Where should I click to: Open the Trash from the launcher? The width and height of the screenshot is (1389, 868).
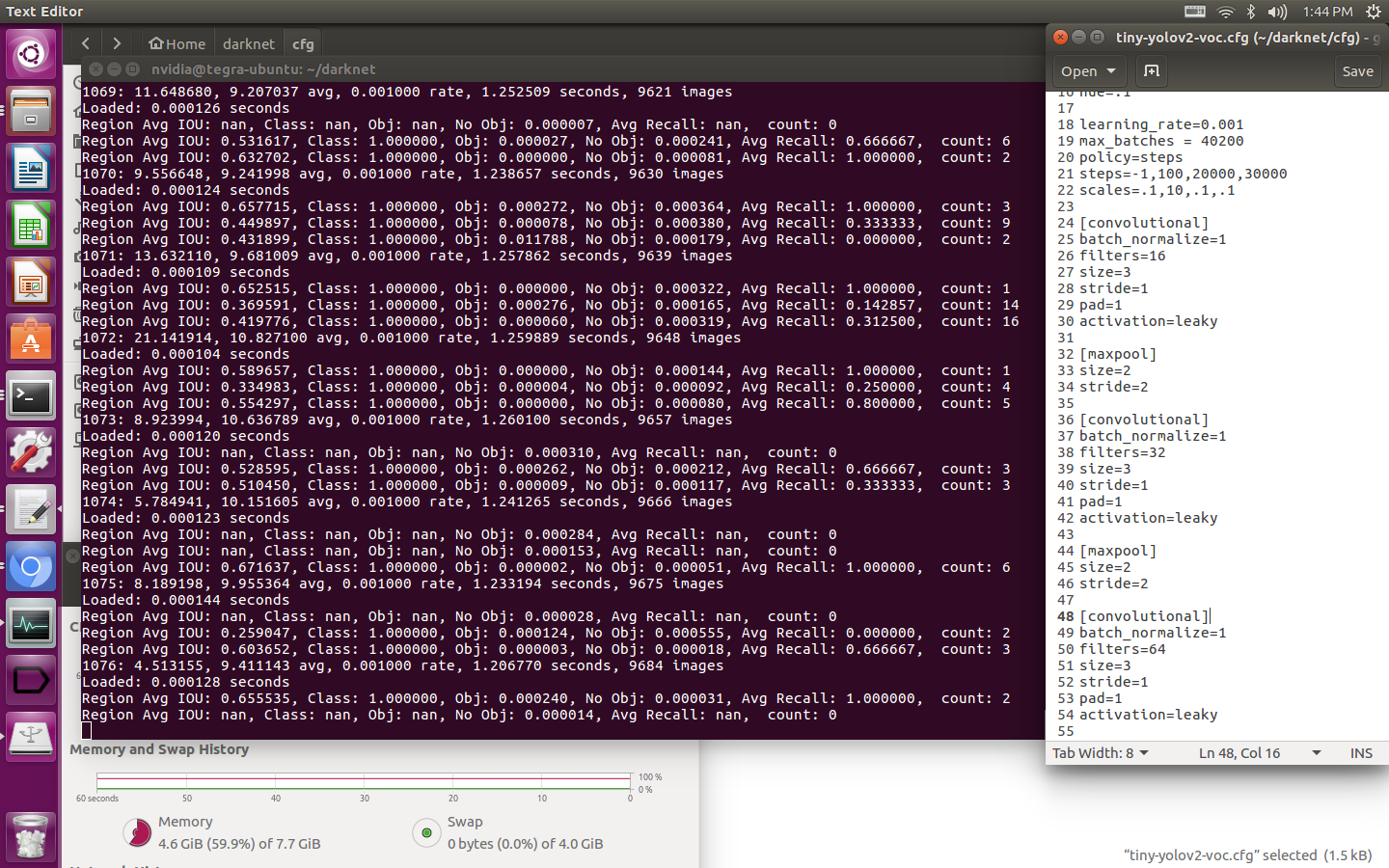31,837
